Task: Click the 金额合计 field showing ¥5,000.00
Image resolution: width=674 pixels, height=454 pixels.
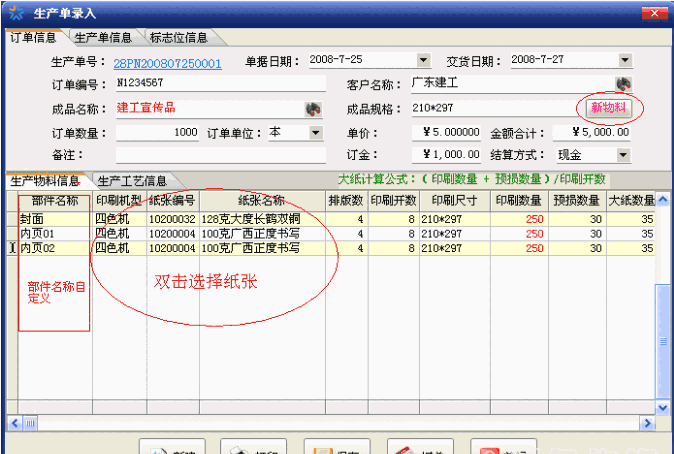Action: pyautogui.click(x=591, y=132)
